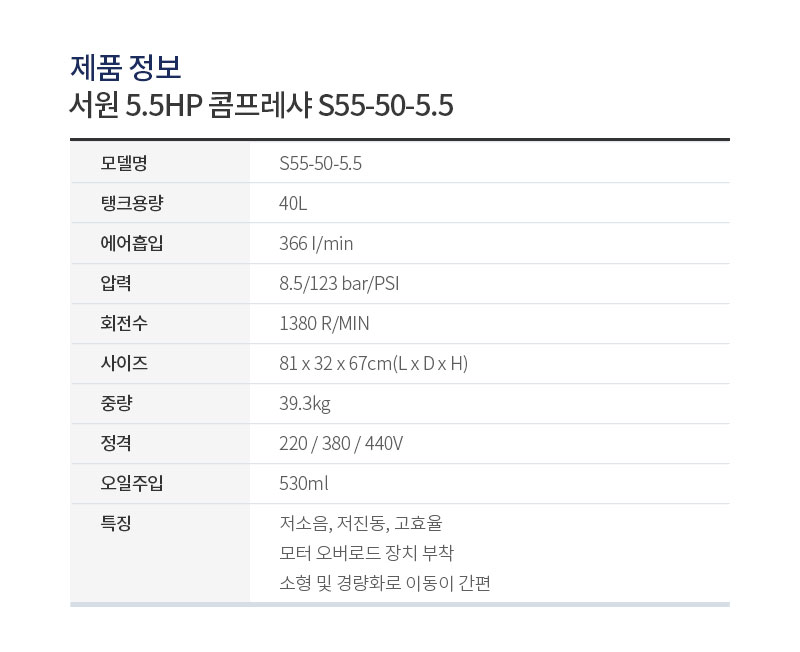Click the title 서원 5.5HP 콤프레샤 S55-50-5.5

click(261, 106)
